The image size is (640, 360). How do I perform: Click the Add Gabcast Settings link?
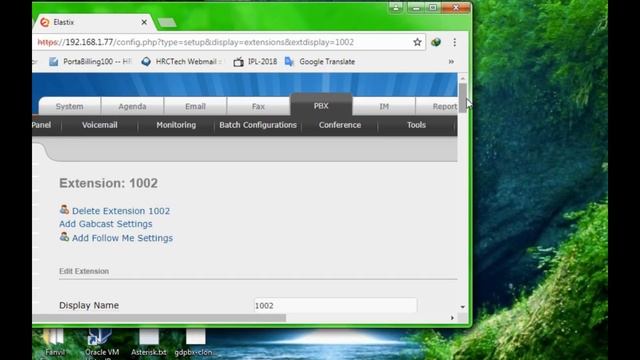coord(106,224)
